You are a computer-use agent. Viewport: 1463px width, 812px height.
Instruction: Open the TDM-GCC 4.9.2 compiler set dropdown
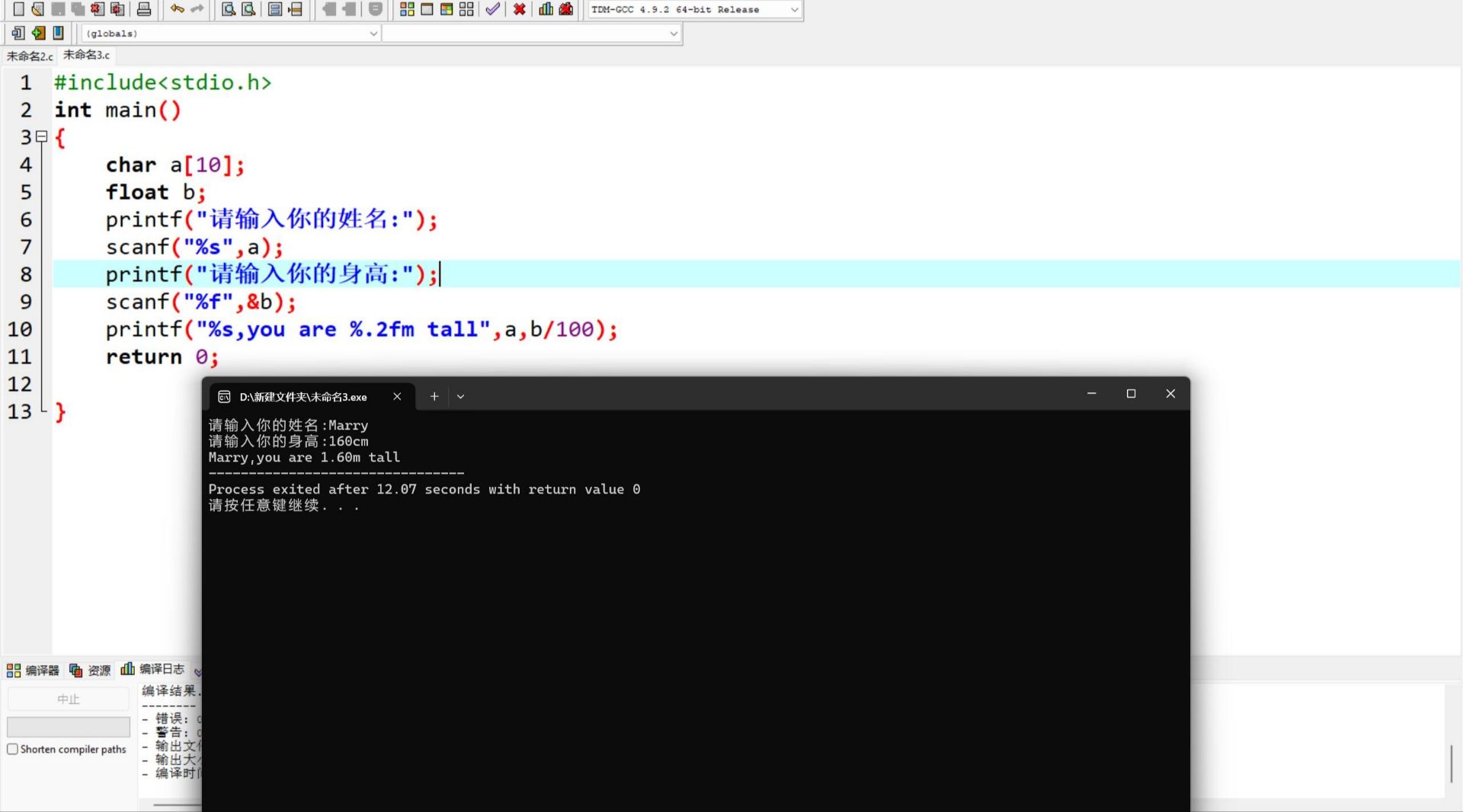pyautogui.click(x=695, y=10)
